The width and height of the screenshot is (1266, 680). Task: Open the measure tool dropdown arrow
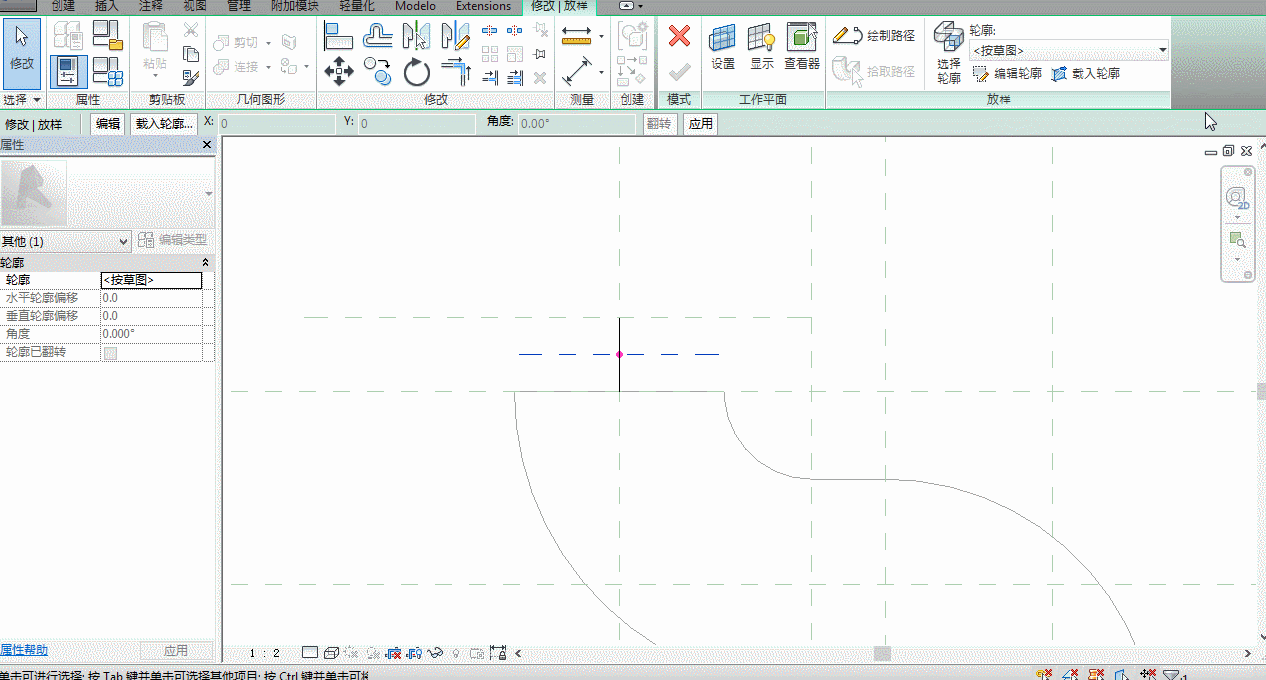click(x=601, y=37)
